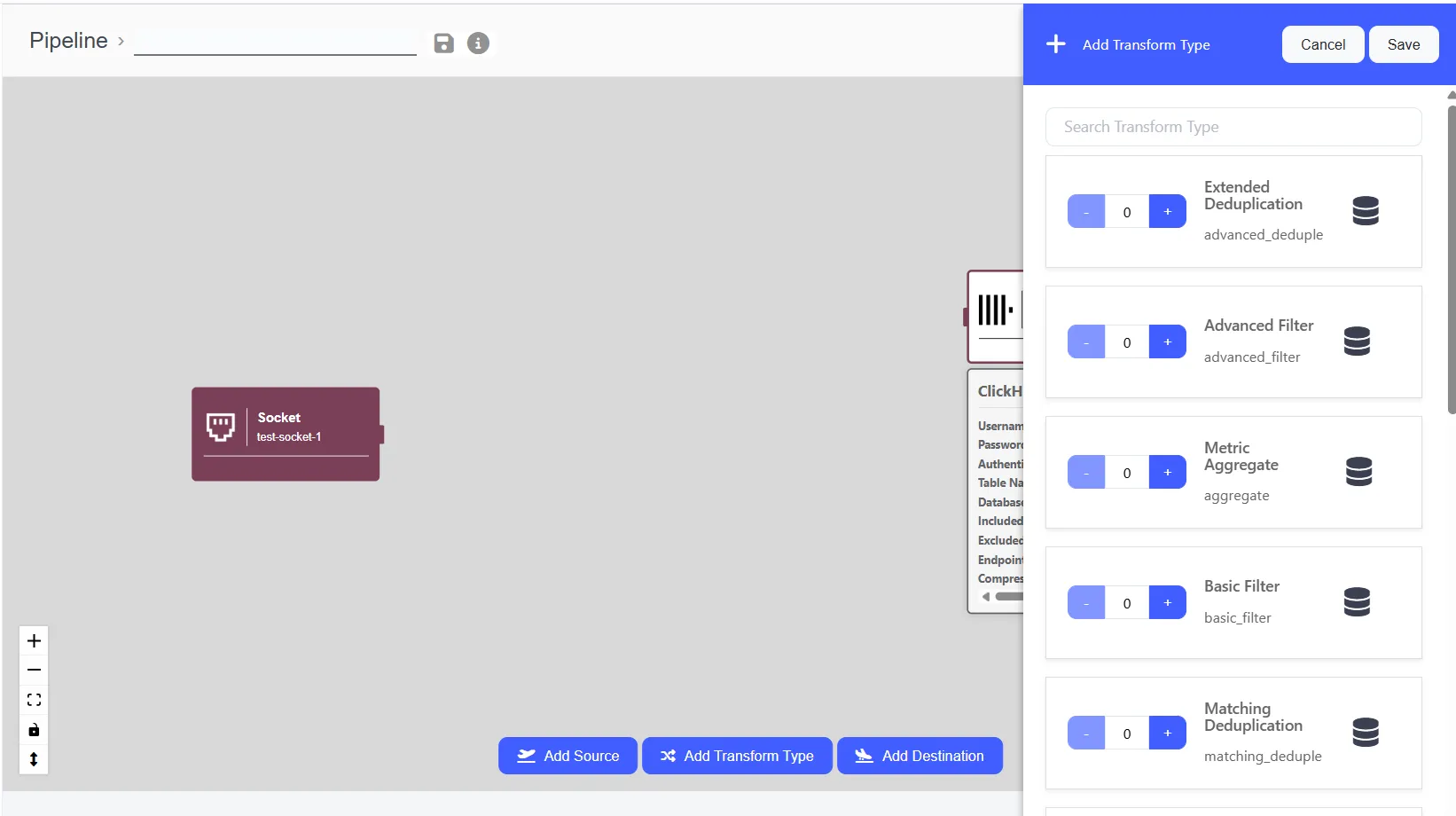Screen dimensions: 1456x816
Task: Click the Pipeline breadcrumb link
Action: click(x=68, y=41)
